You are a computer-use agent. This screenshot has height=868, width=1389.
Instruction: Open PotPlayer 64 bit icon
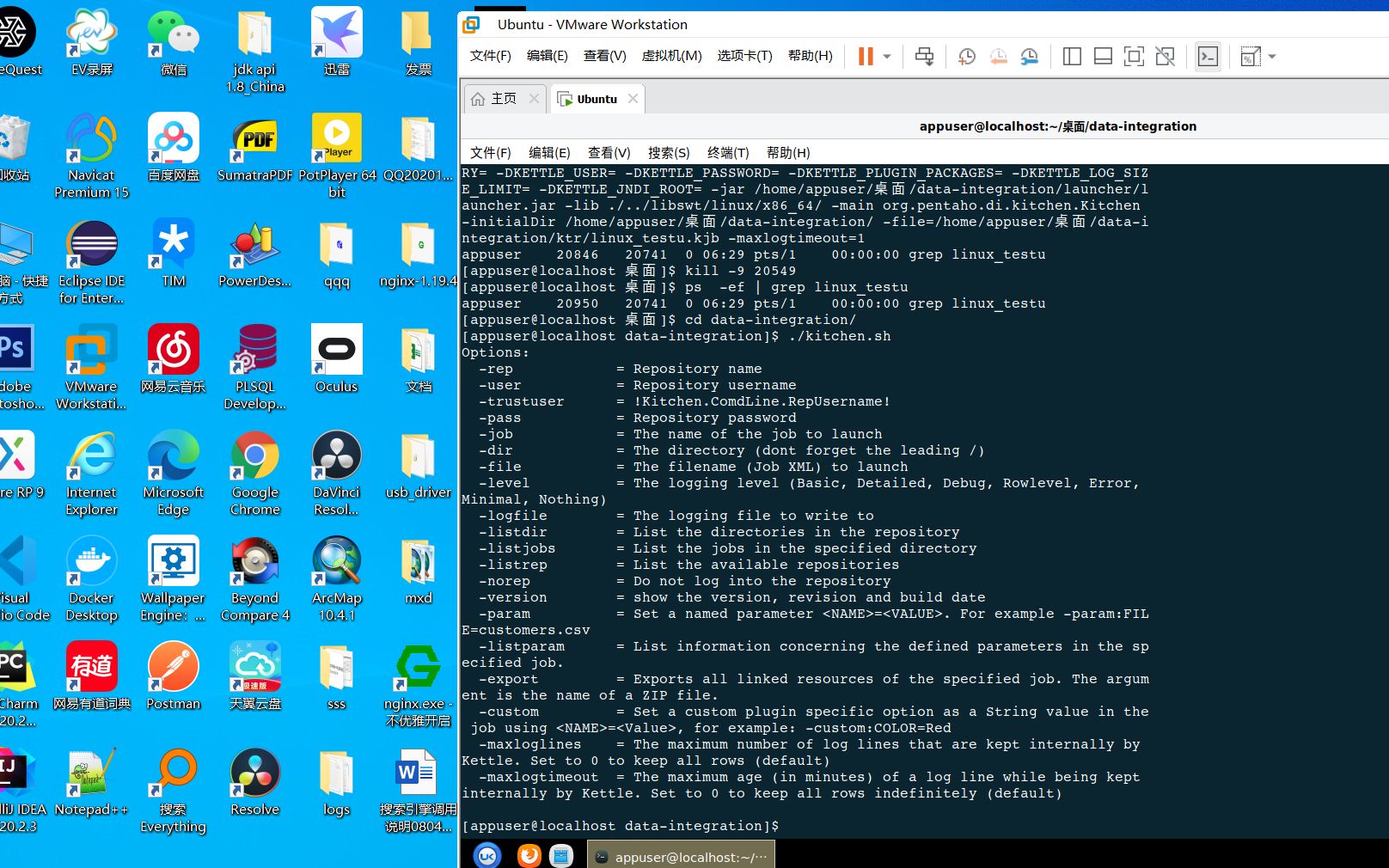pos(337,156)
